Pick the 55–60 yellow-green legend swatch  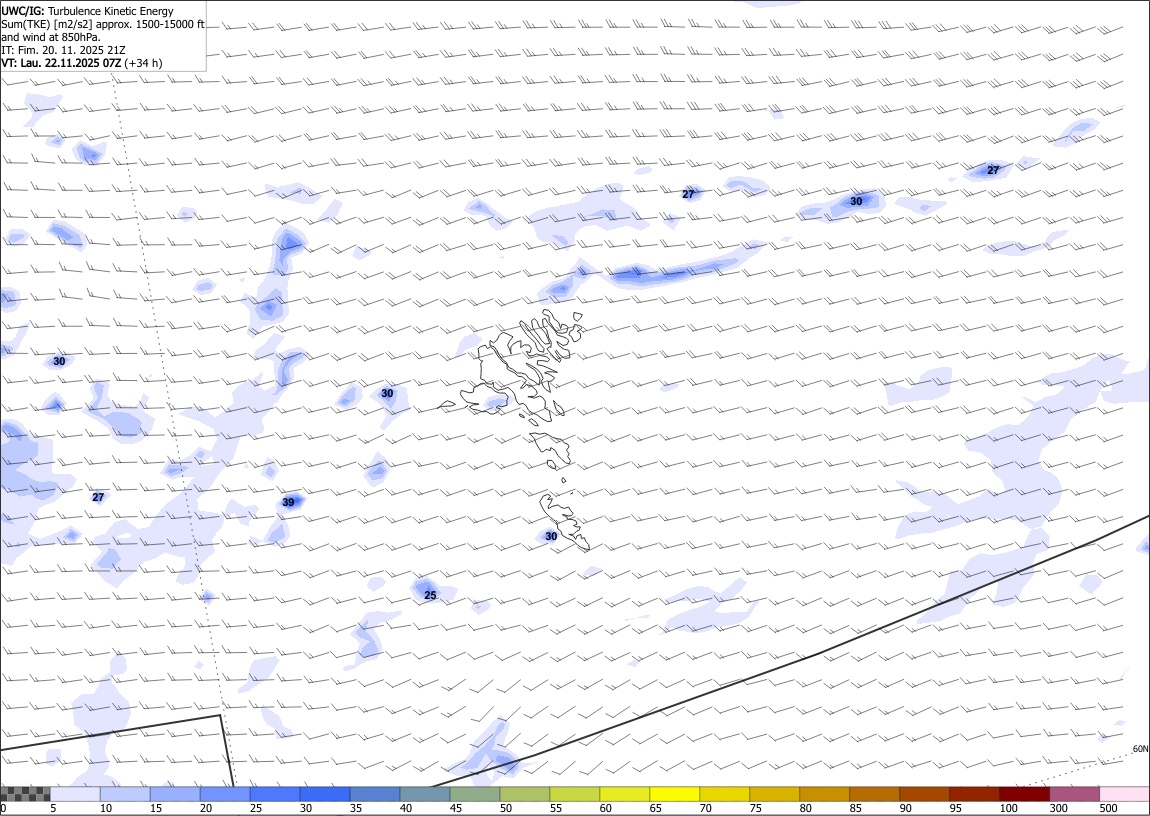pos(574,794)
